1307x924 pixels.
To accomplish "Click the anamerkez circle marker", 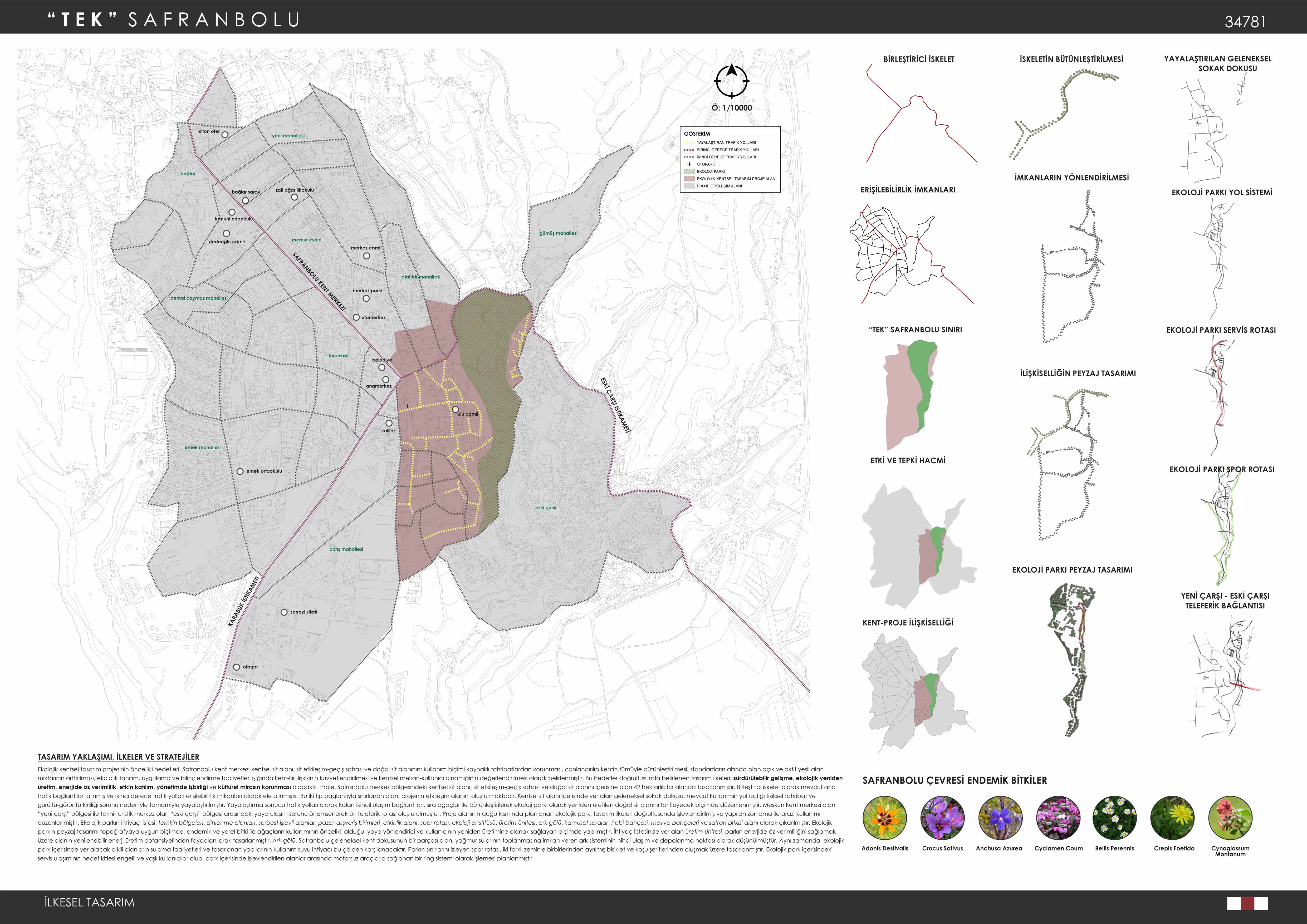I will (x=386, y=380).
